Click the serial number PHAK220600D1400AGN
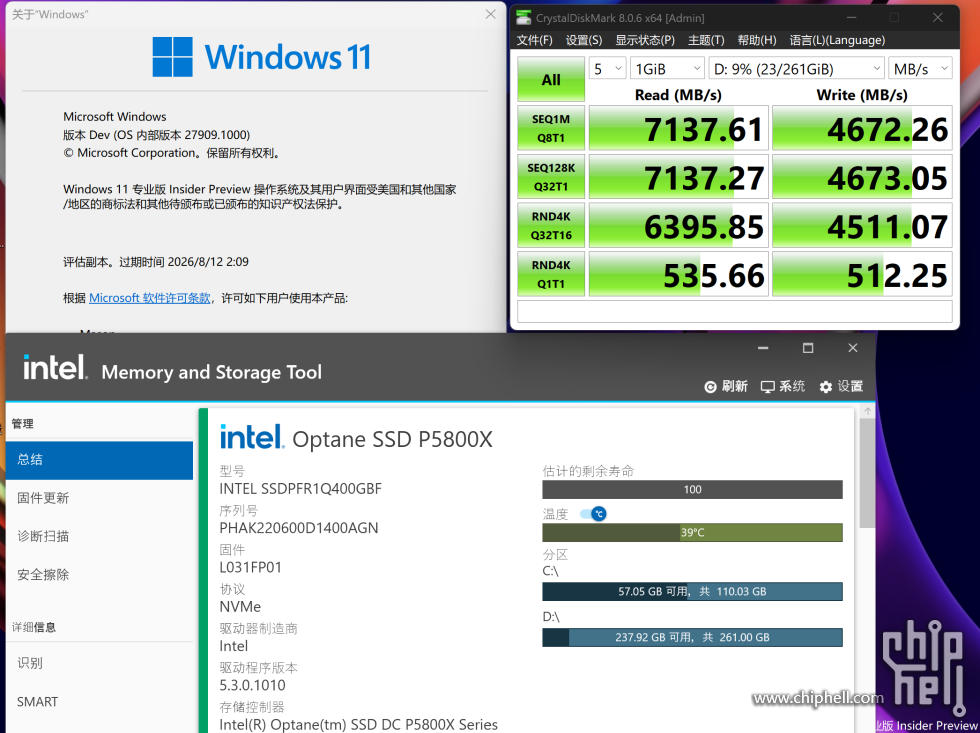Screen dimensions: 980x733 tap(299, 528)
